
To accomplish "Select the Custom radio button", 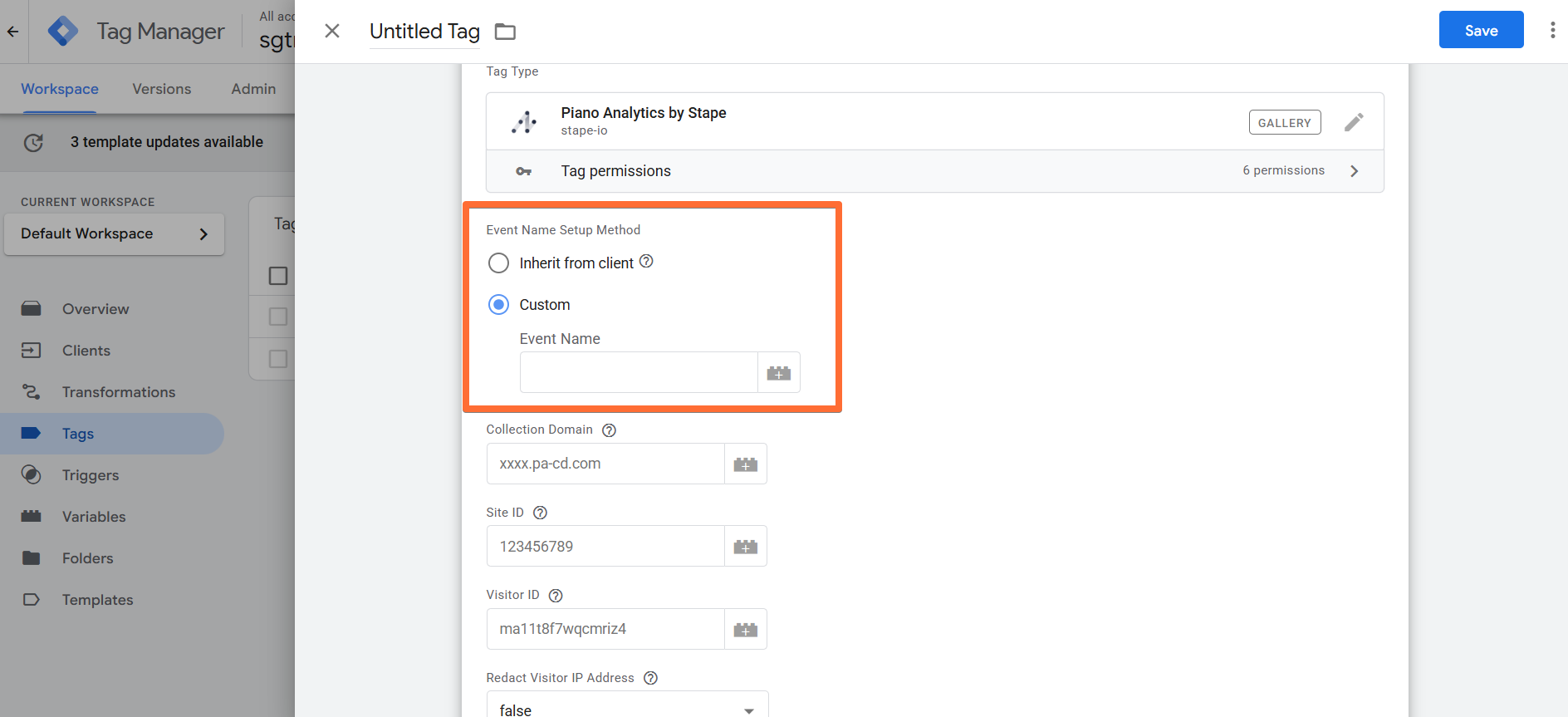I will 498,304.
